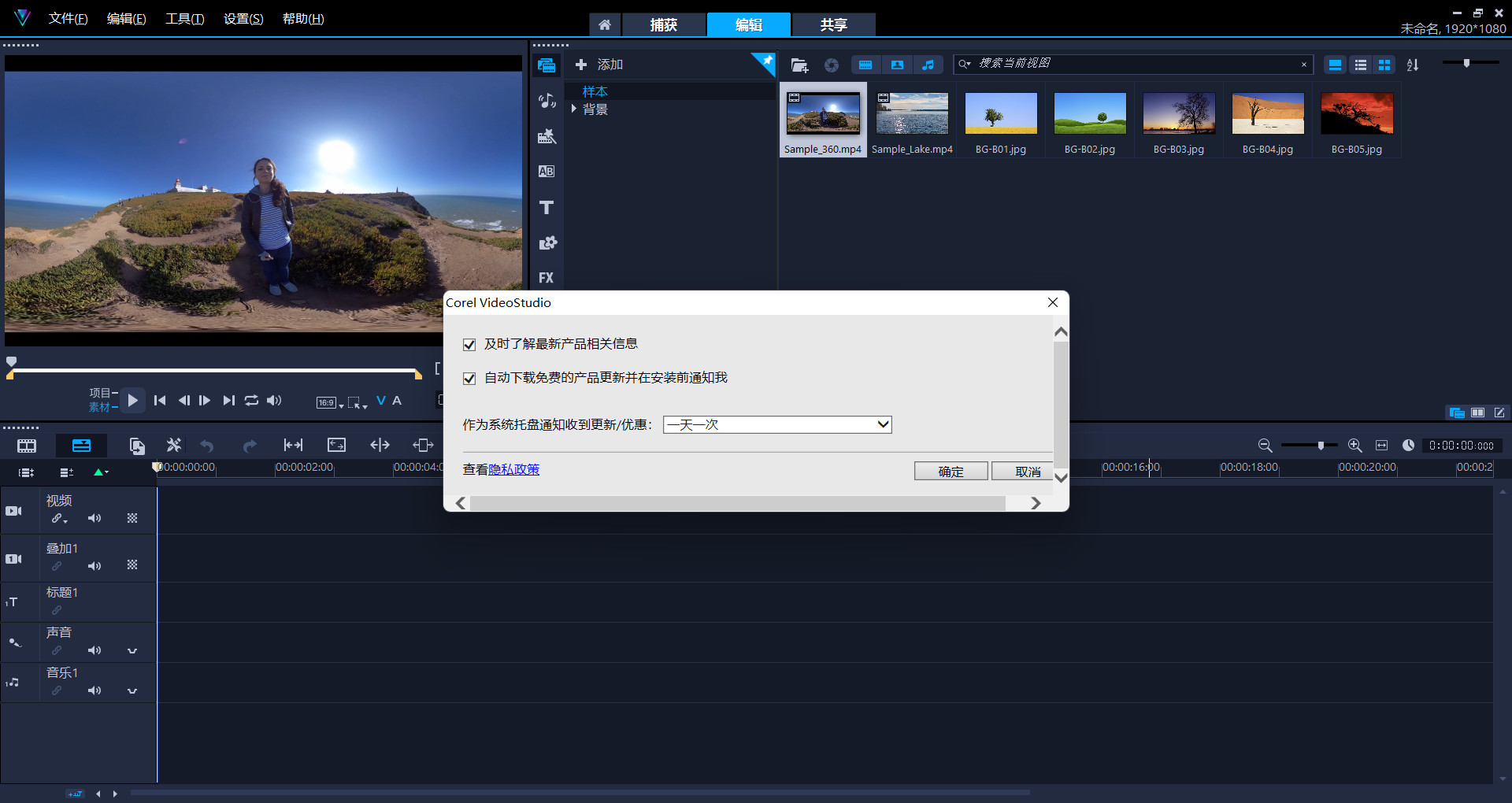The height and width of the screenshot is (803, 1512).
Task: Import media files folder icon
Action: click(x=799, y=65)
